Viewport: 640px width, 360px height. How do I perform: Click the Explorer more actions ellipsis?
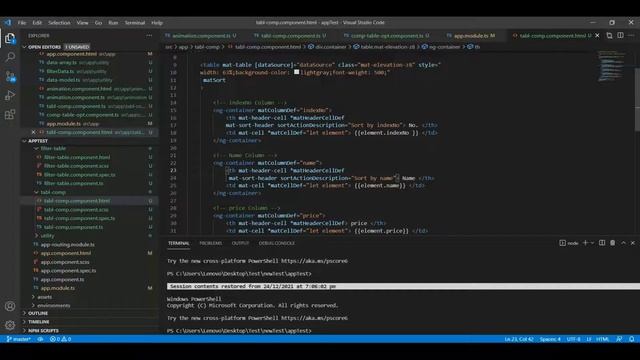point(149,36)
